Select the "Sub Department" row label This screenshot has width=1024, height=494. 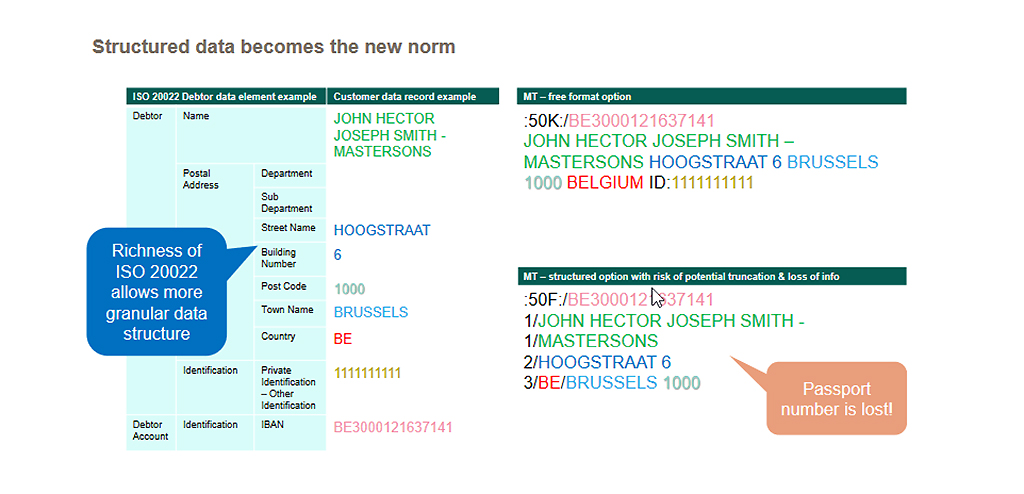[287, 203]
